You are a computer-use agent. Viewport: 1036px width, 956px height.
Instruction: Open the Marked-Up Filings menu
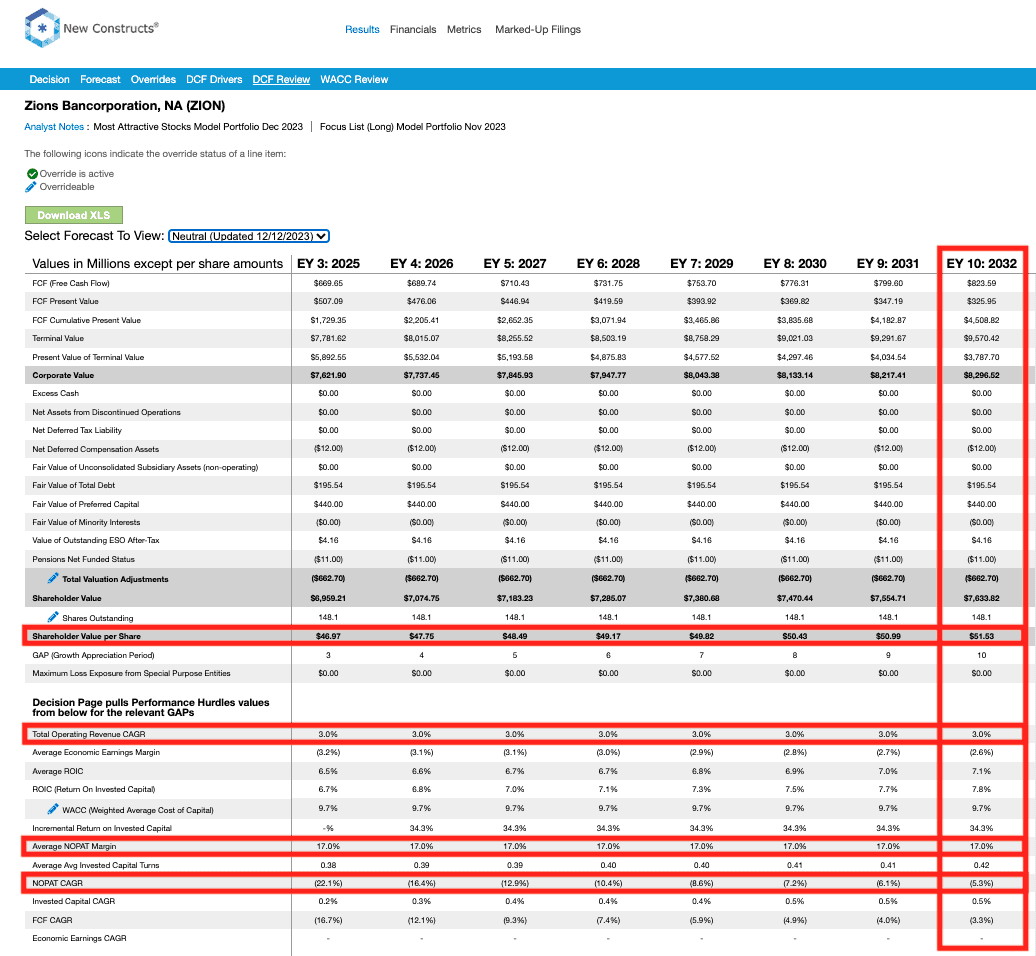[x=538, y=30]
